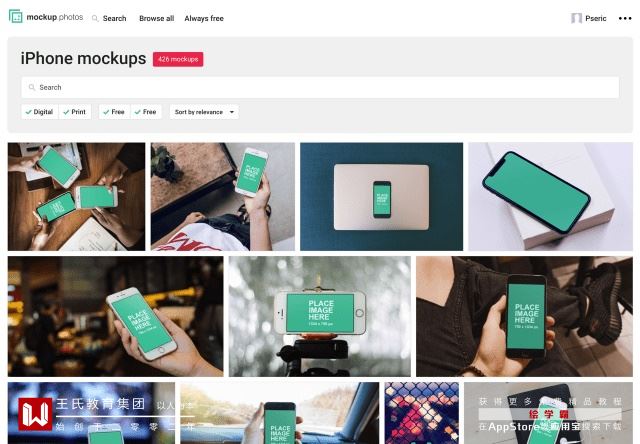The height and width of the screenshot is (444, 640).
Task: Select the iPhone X on white box mockup
Action: (550, 196)
